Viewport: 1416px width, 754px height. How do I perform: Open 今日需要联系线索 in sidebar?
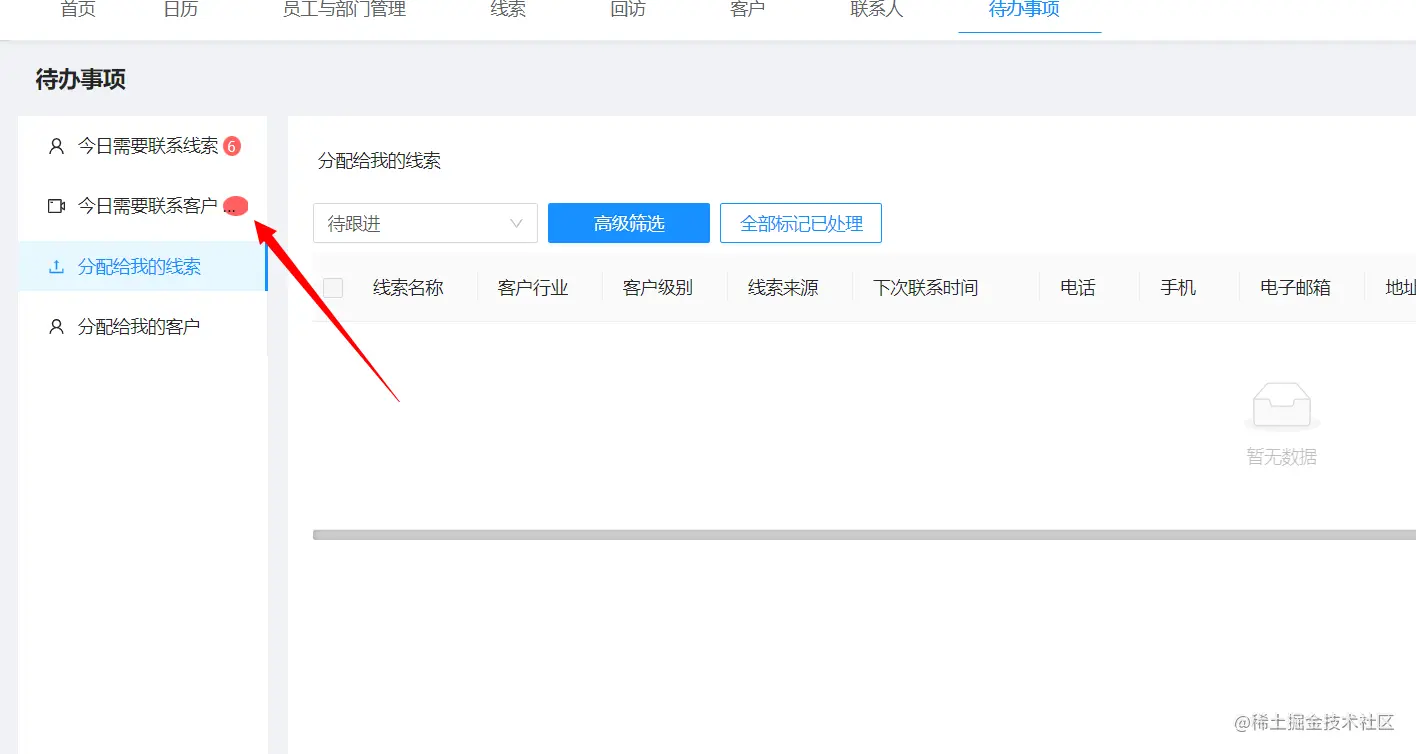[143, 146]
